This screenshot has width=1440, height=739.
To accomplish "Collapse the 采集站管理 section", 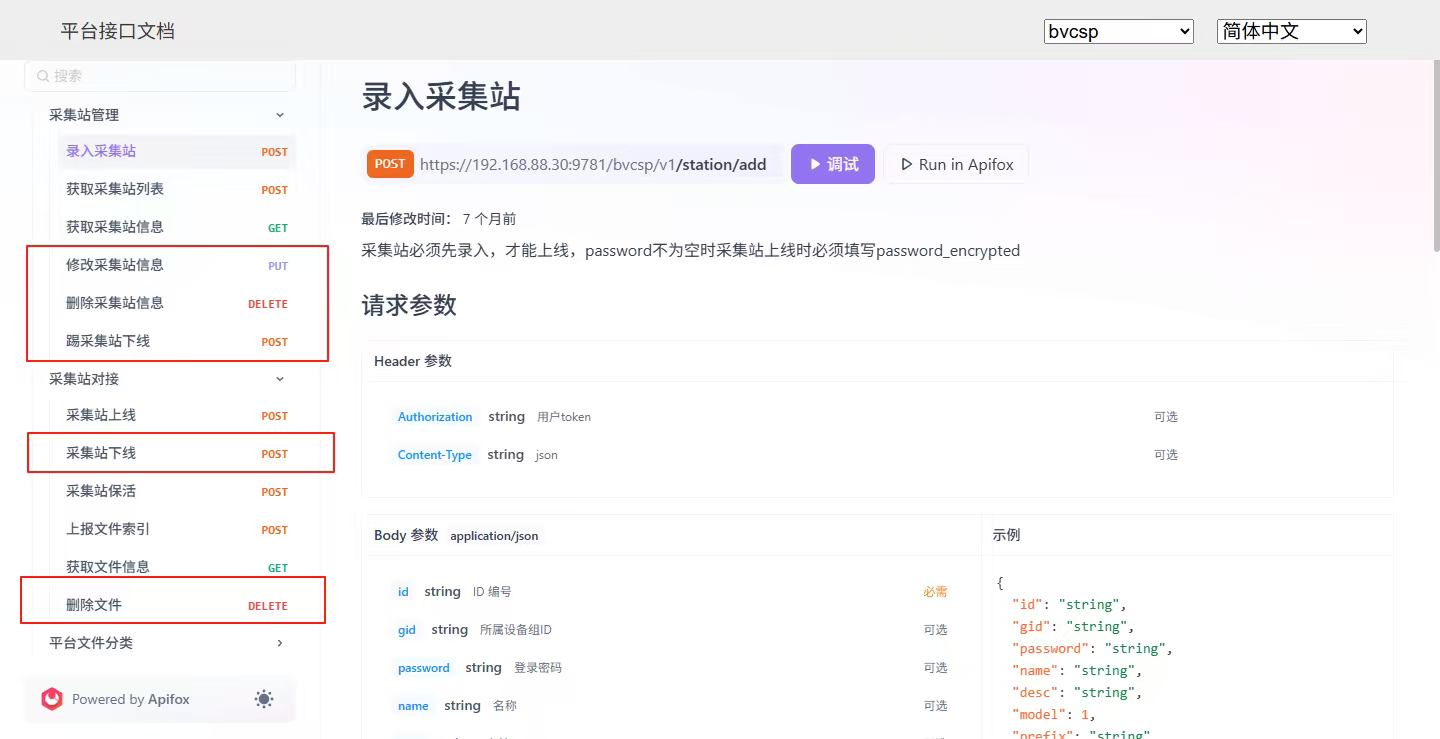I will [x=280, y=115].
